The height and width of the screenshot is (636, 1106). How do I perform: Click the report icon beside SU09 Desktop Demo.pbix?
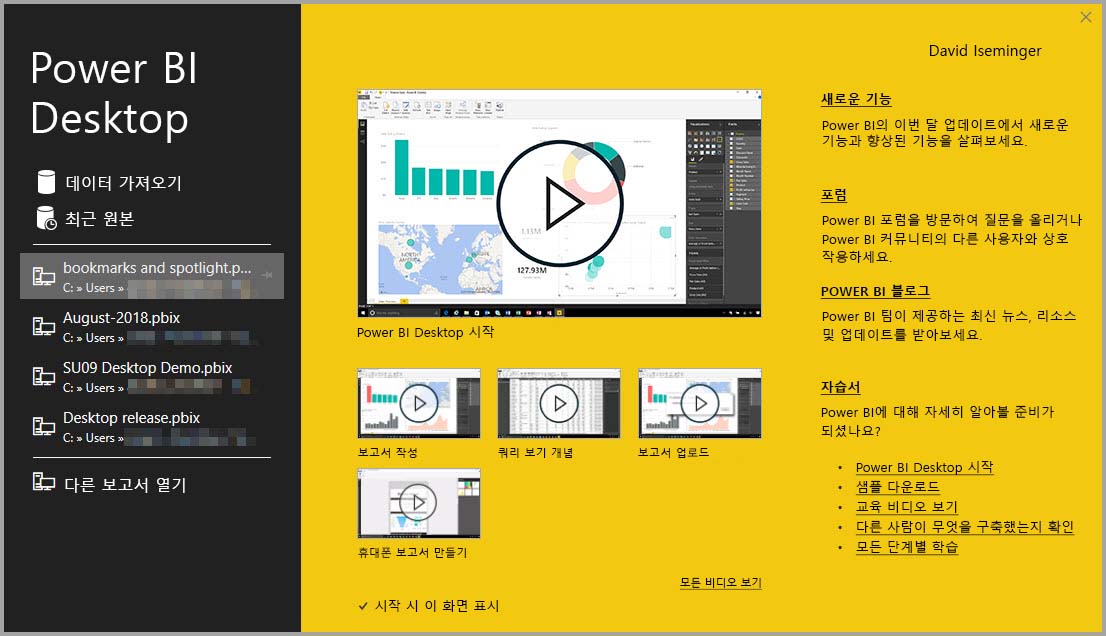(x=44, y=377)
